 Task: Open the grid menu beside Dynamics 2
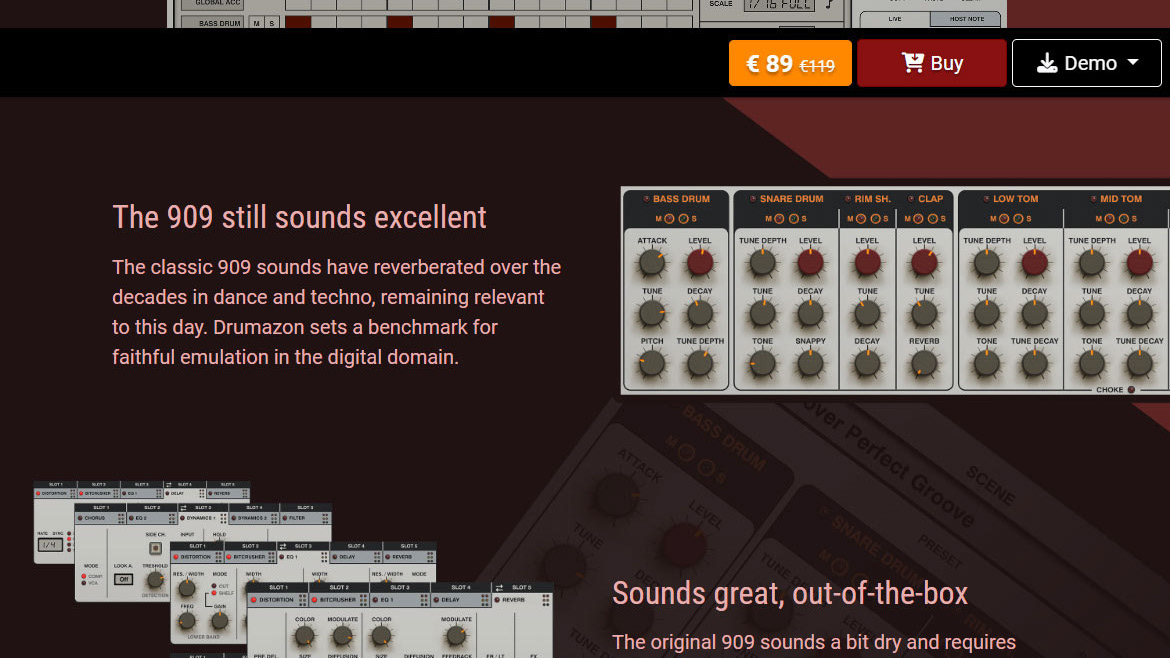(274, 518)
